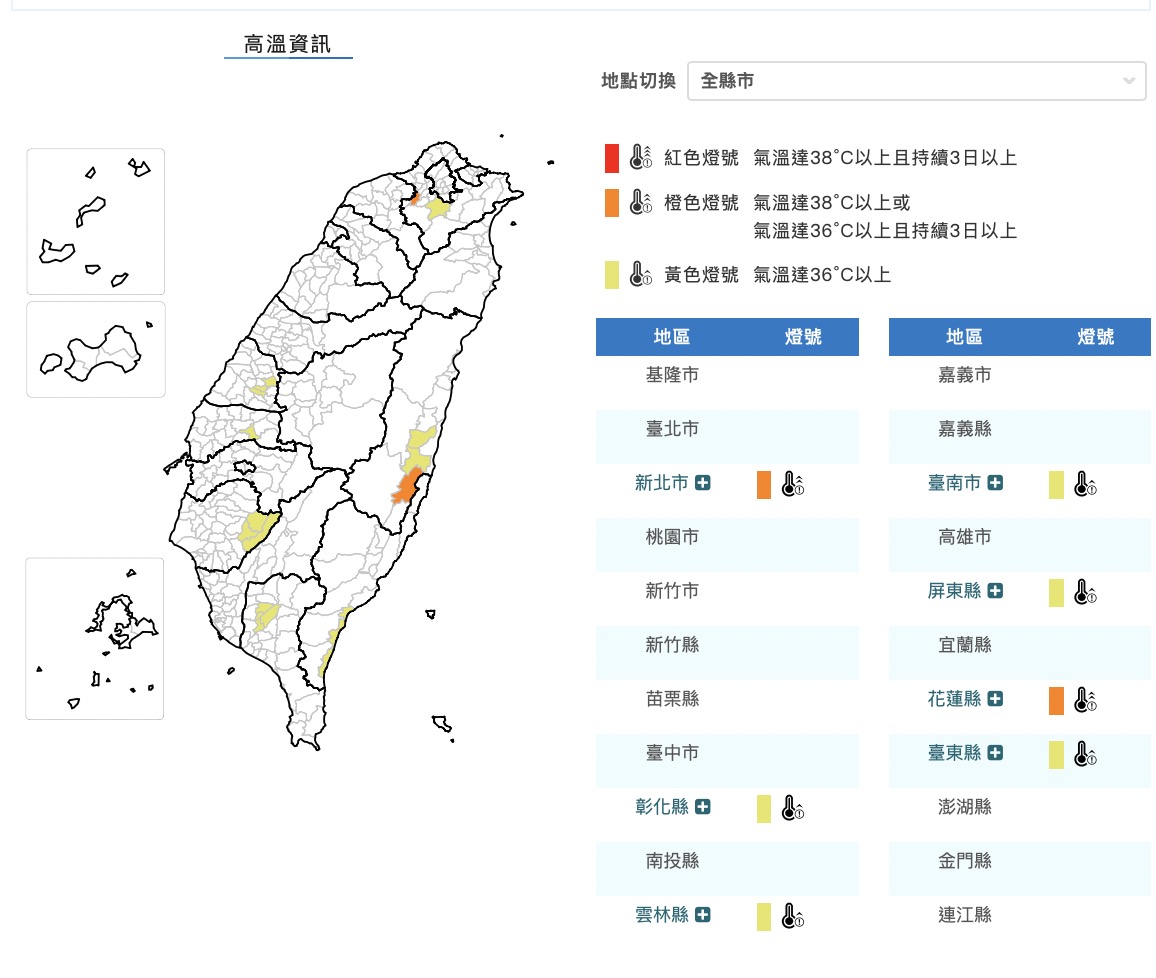This screenshot has width=1156, height=978.
Task: Expand the 花蓮縣 plus icon
Action: coord(995,699)
